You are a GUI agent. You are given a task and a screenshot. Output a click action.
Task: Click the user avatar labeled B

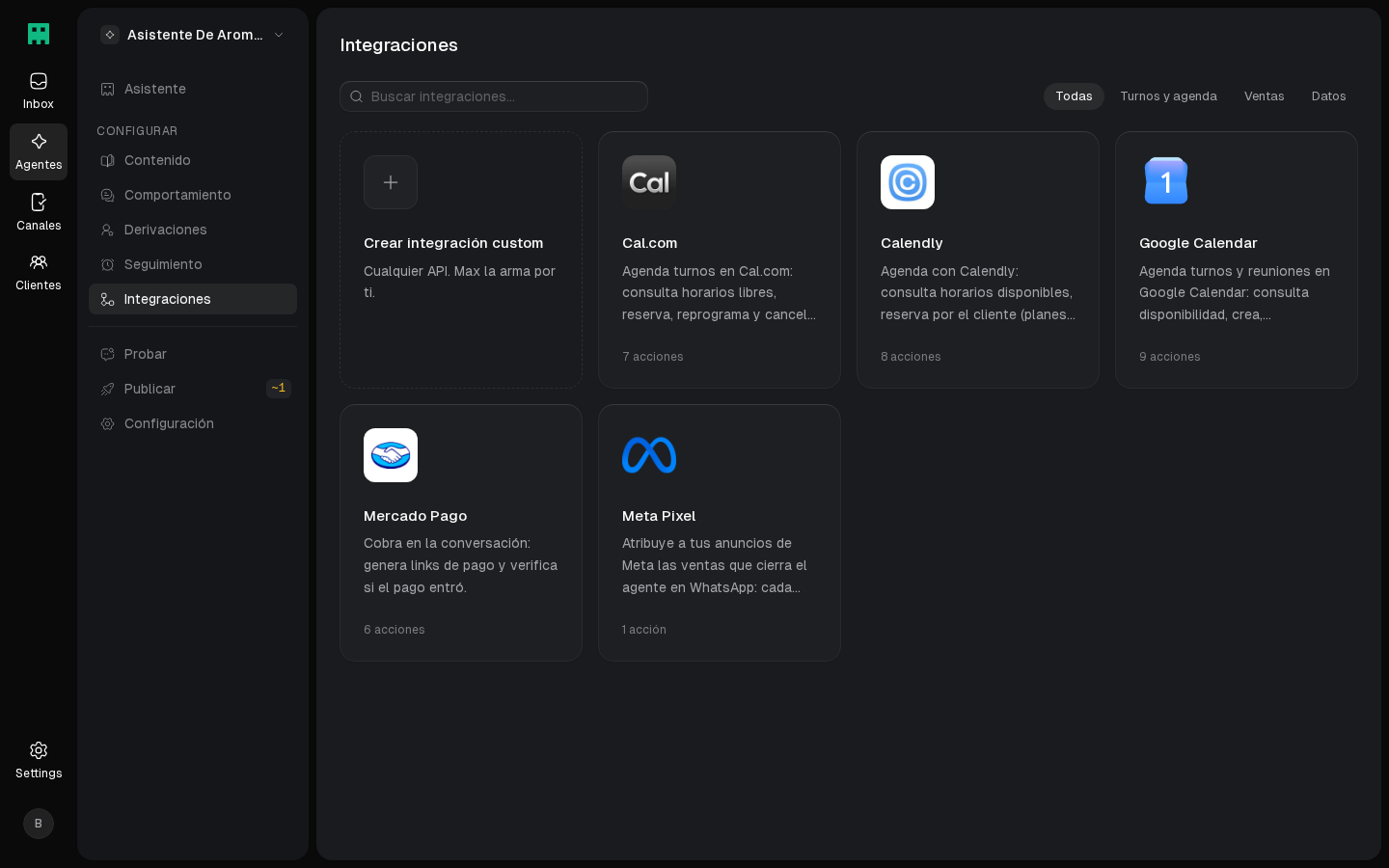(x=39, y=824)
